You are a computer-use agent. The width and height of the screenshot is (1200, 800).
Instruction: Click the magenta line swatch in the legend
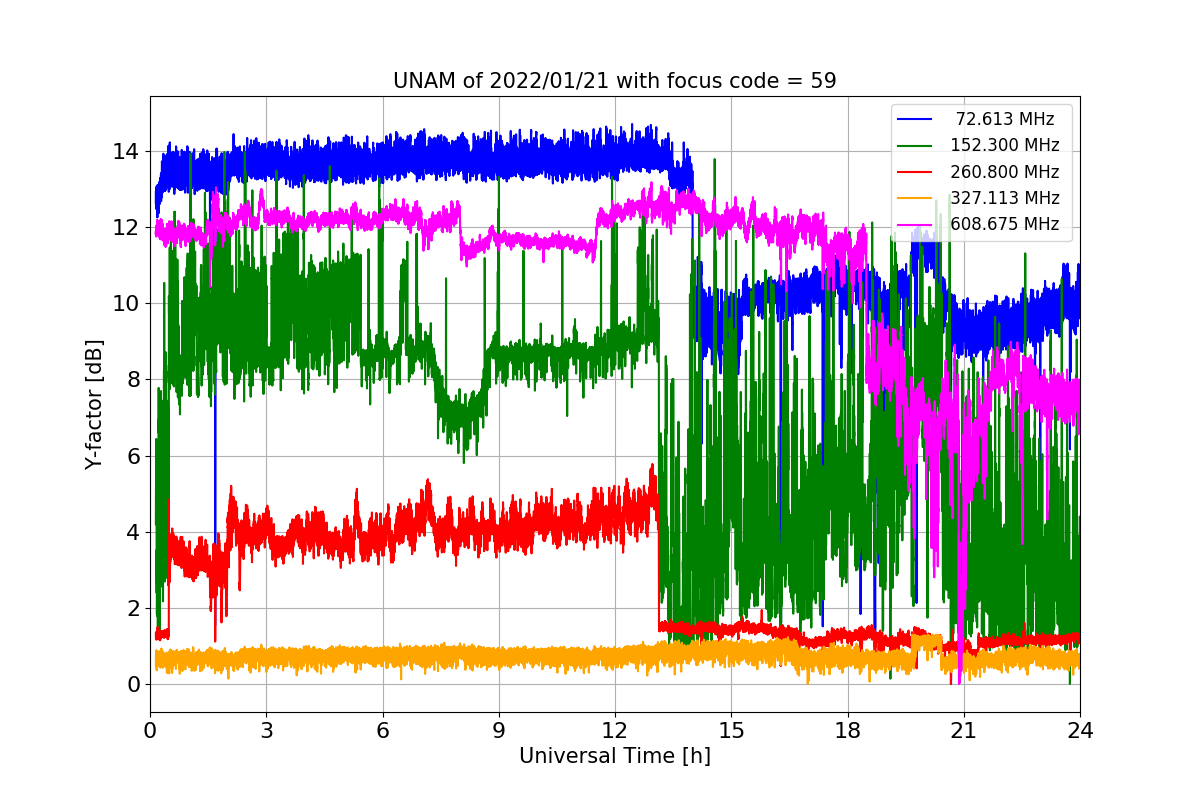tap(915, 224)
